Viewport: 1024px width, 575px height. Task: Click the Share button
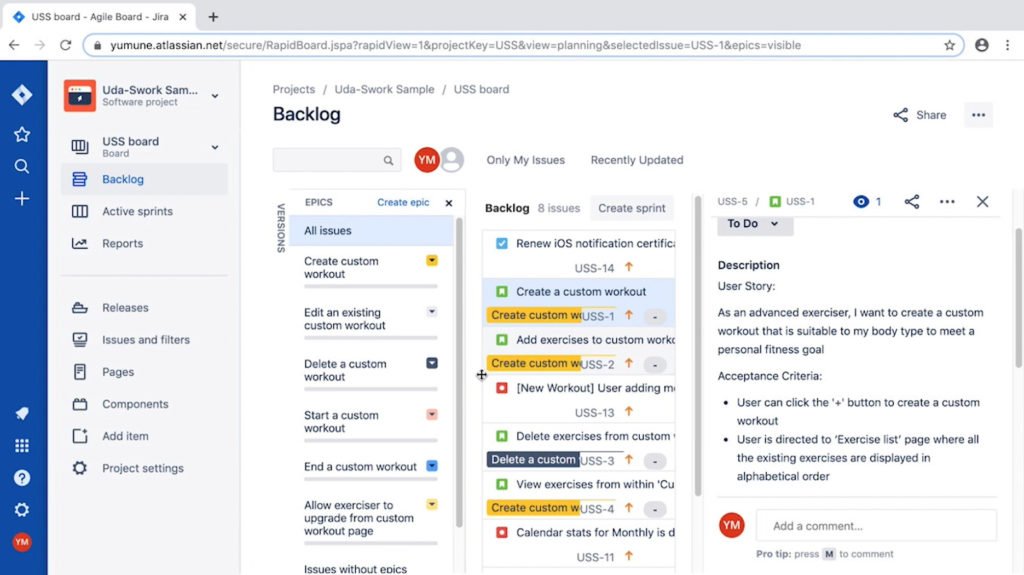(920, 115)
